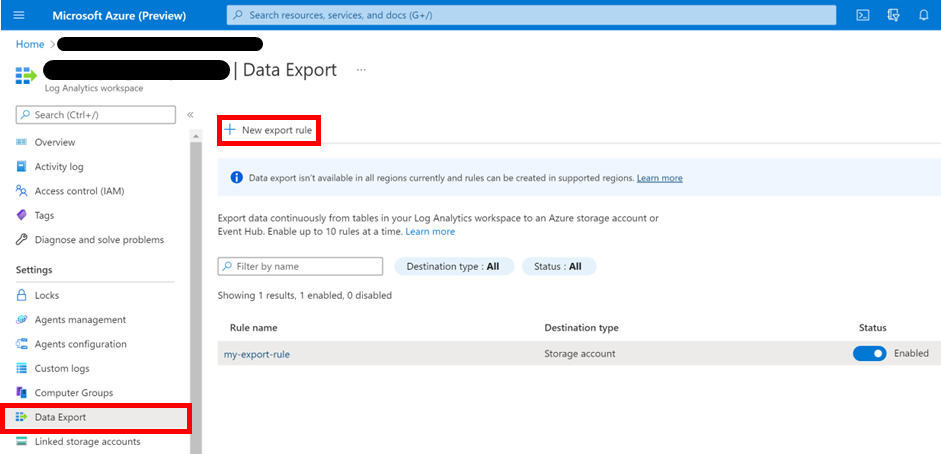This screenshot has height=454, width=941.
Task: Click the blue info icon in the banner
Action: pyautogui.click(x=237, y=178)
